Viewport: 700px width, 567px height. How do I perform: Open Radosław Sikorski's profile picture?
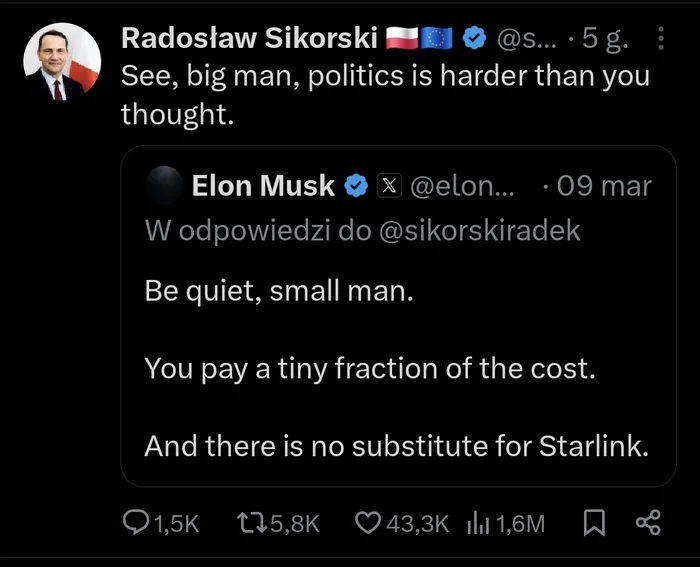tap(62, 63)
